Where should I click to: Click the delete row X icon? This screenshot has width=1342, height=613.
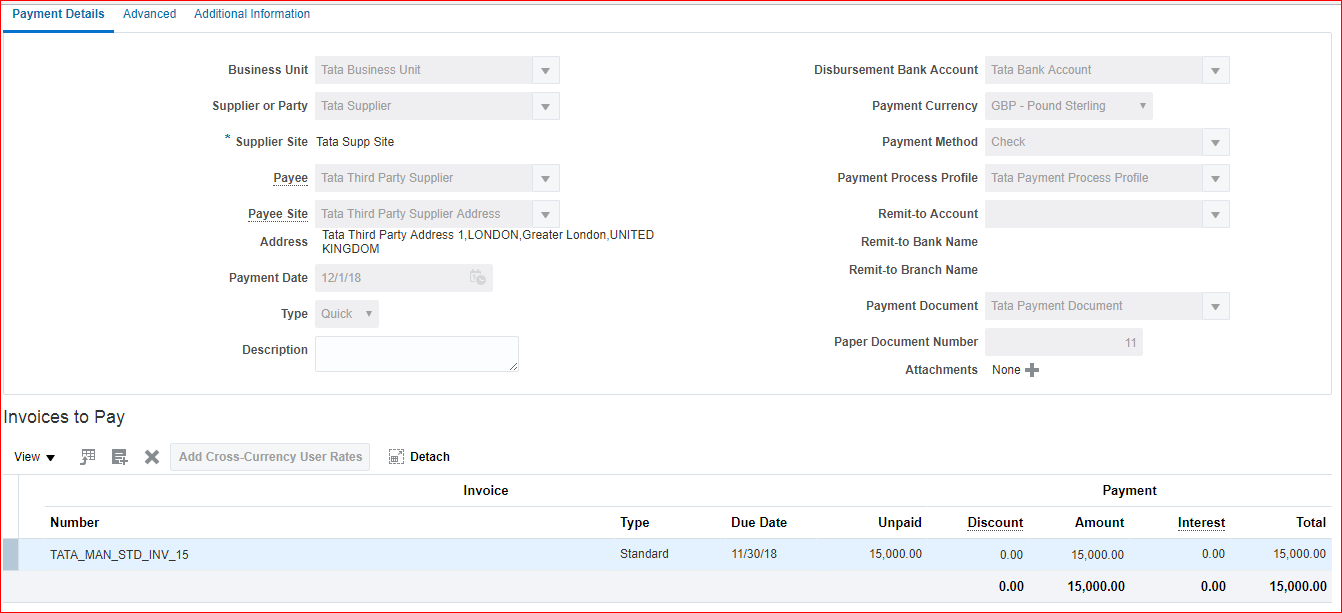point(152,457)
